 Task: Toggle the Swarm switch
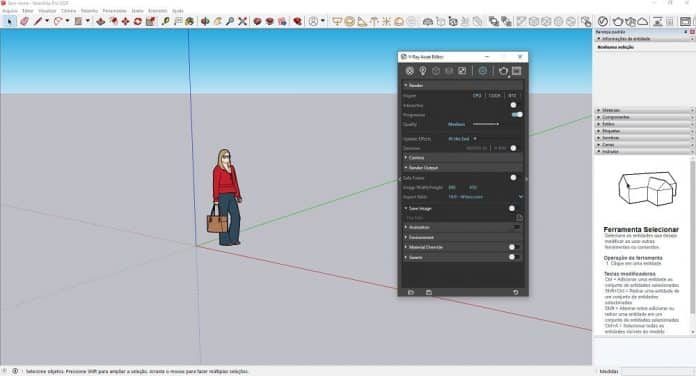pos(513,257)
